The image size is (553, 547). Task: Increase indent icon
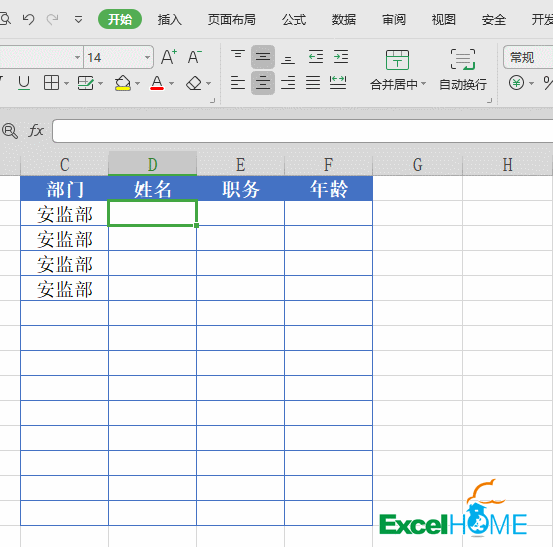click(x=341, y=57)
